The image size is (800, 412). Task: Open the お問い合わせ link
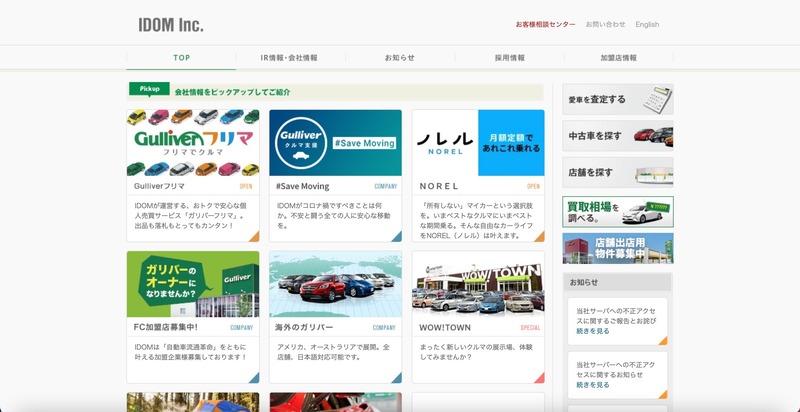click(605, 24)
